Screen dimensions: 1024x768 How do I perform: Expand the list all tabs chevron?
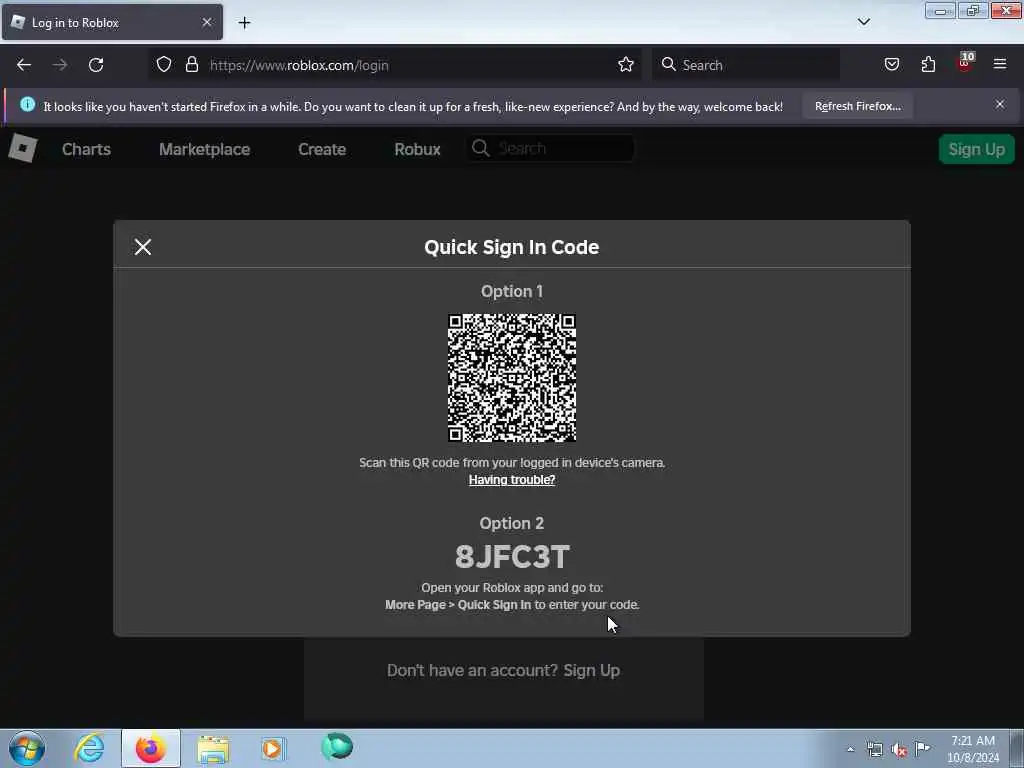(x=863, y=22)
